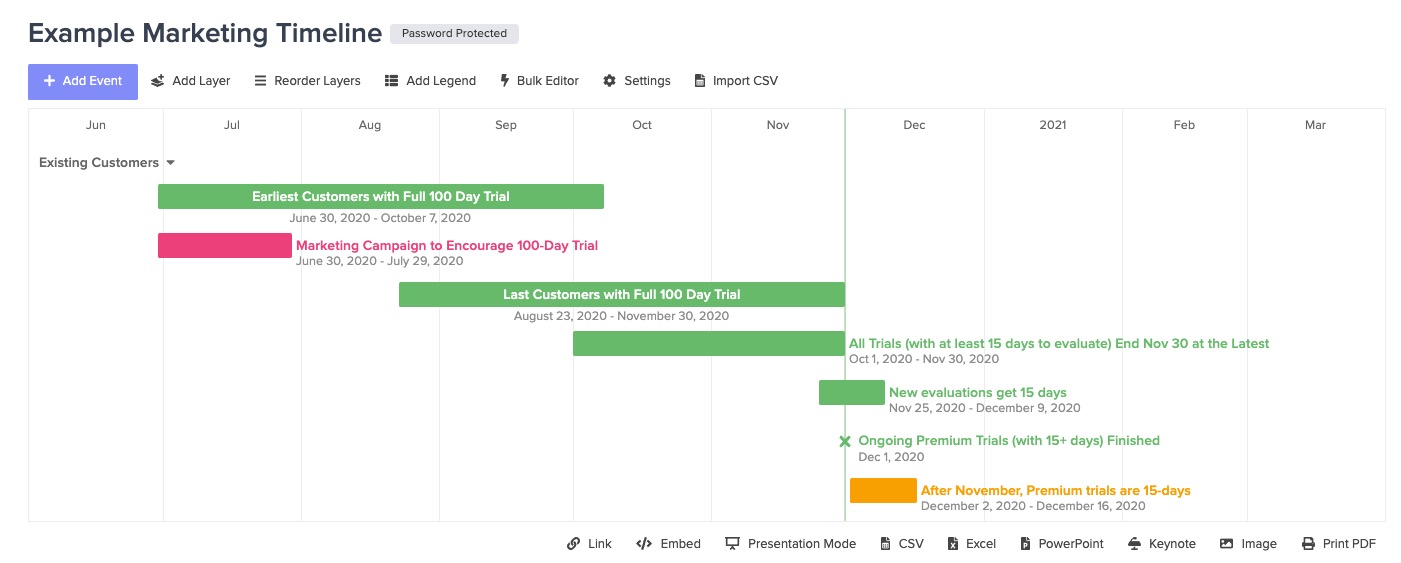Viewport: 1401px width, 563px height.
Task: Click the Add Legend list icon
Action: tap(392, 81)
